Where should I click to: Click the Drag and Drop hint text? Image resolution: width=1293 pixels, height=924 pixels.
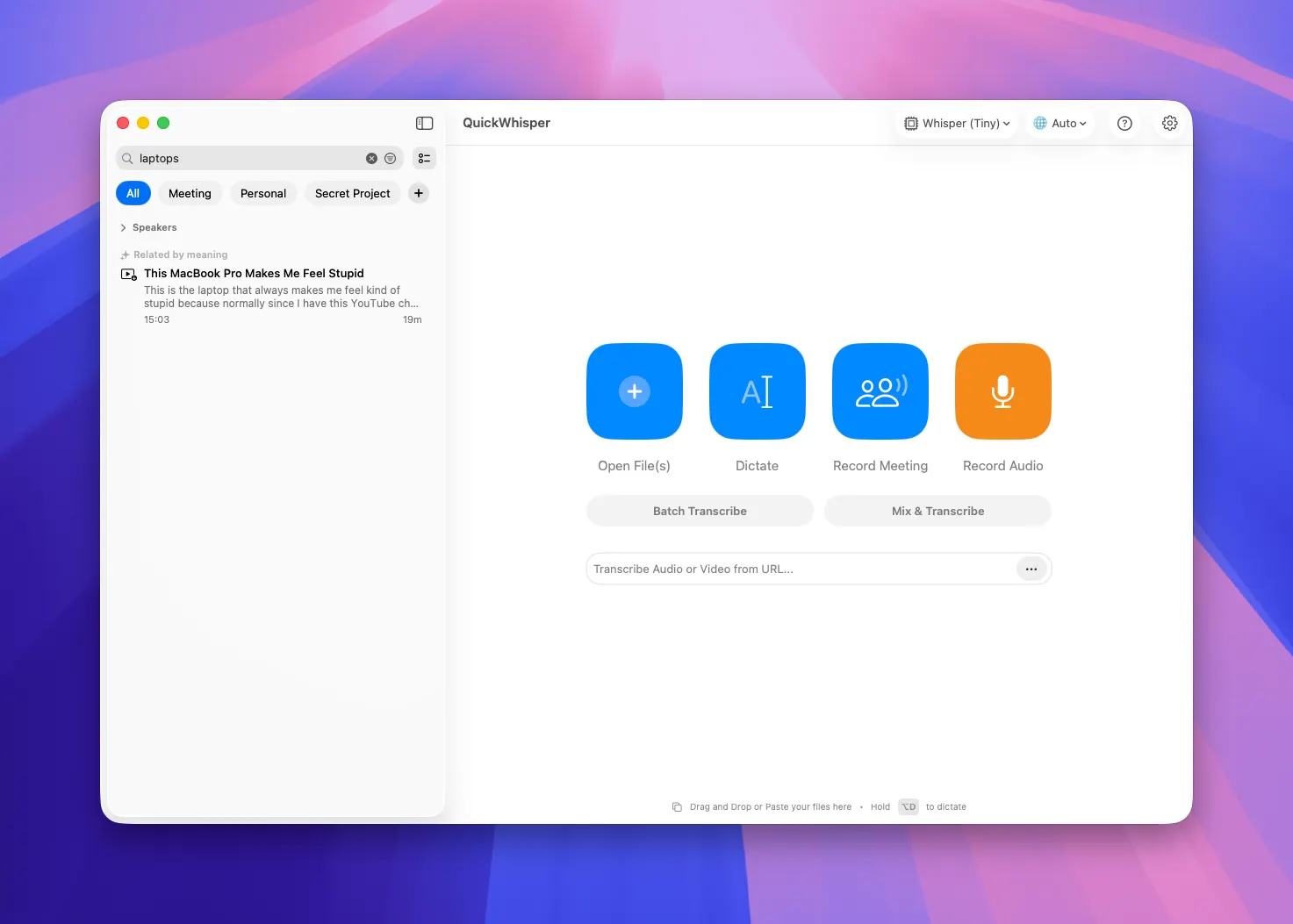click(x=771, y=807)
